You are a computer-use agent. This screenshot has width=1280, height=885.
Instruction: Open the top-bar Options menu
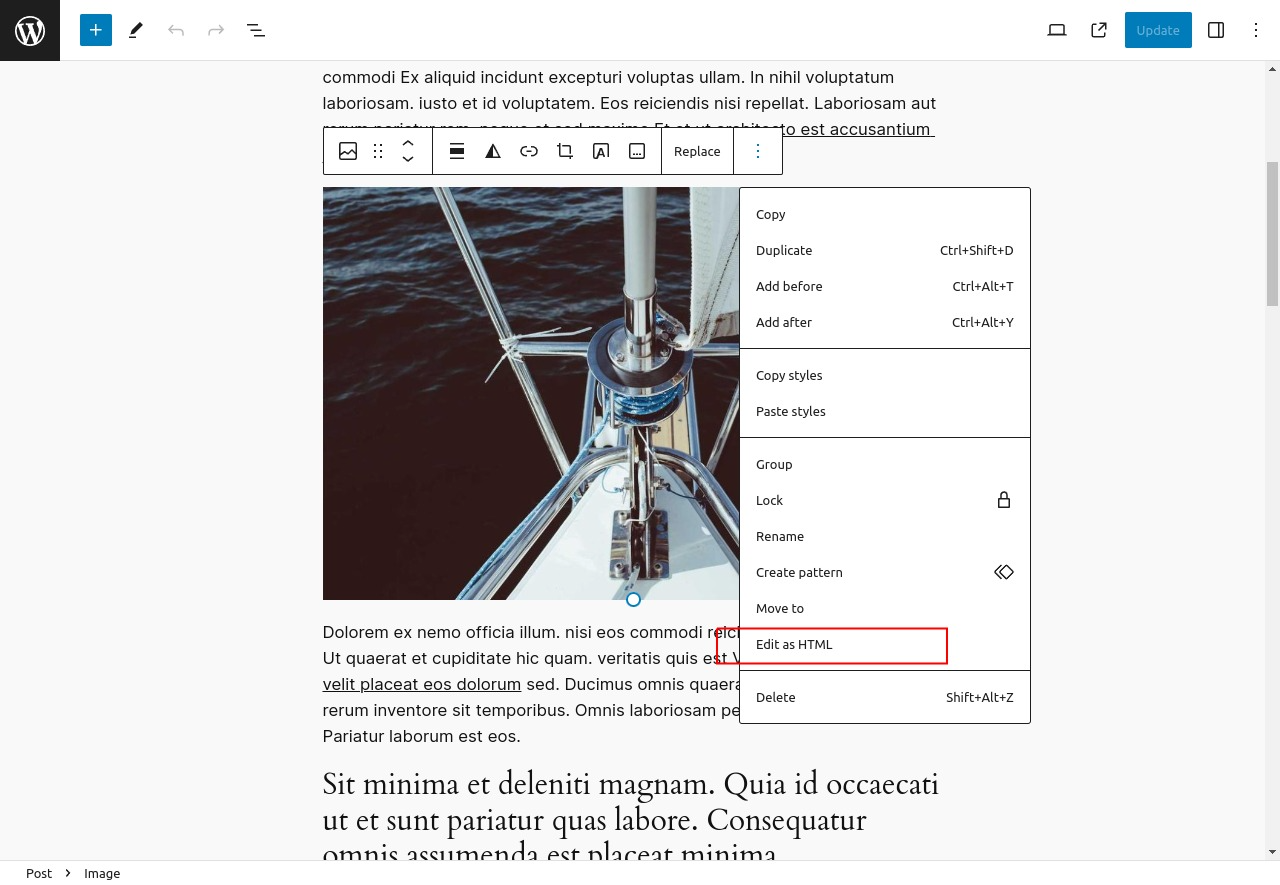click(1256, 30)
